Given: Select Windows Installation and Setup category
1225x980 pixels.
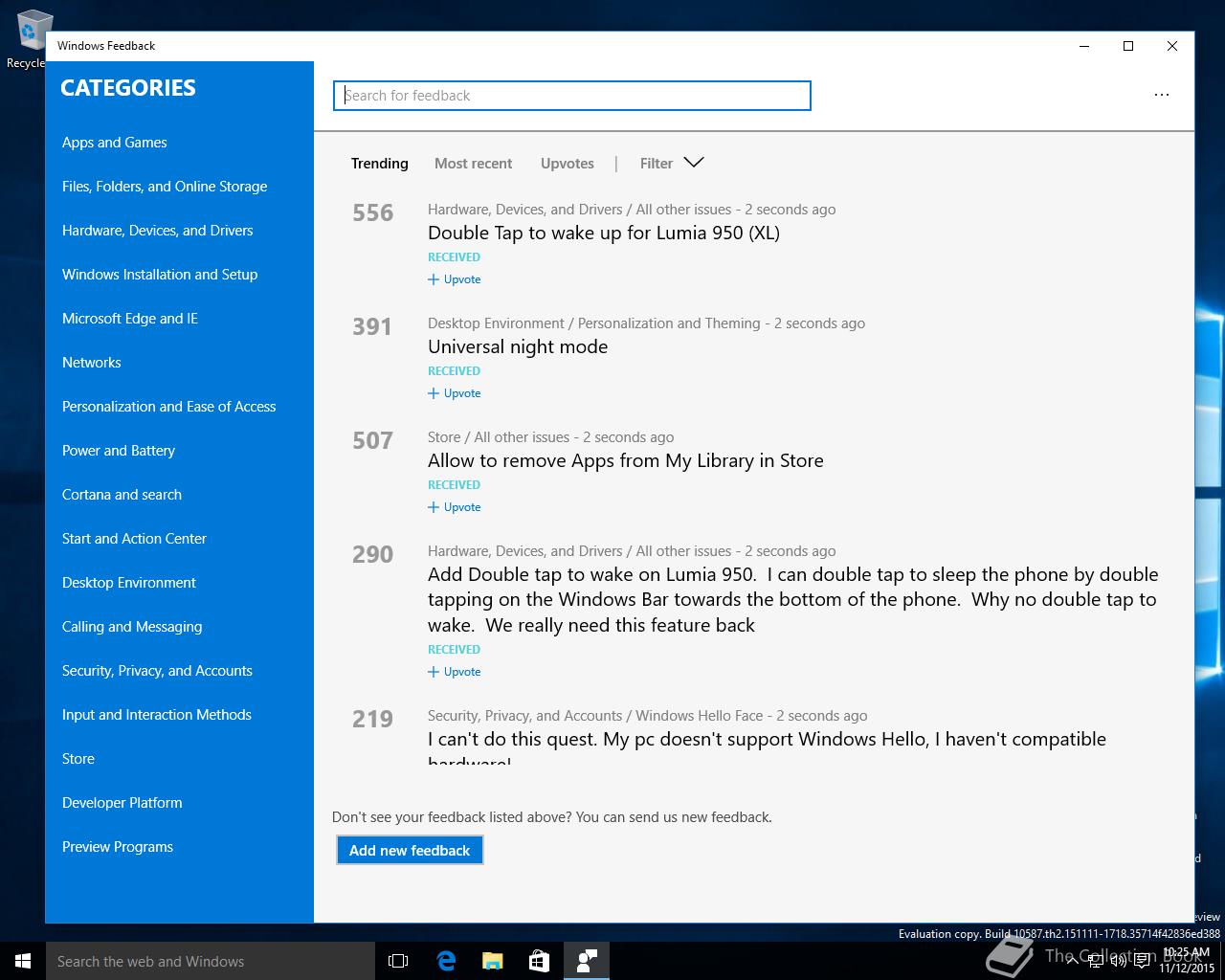Looking at the screenshot, I should tap(160, 275).
